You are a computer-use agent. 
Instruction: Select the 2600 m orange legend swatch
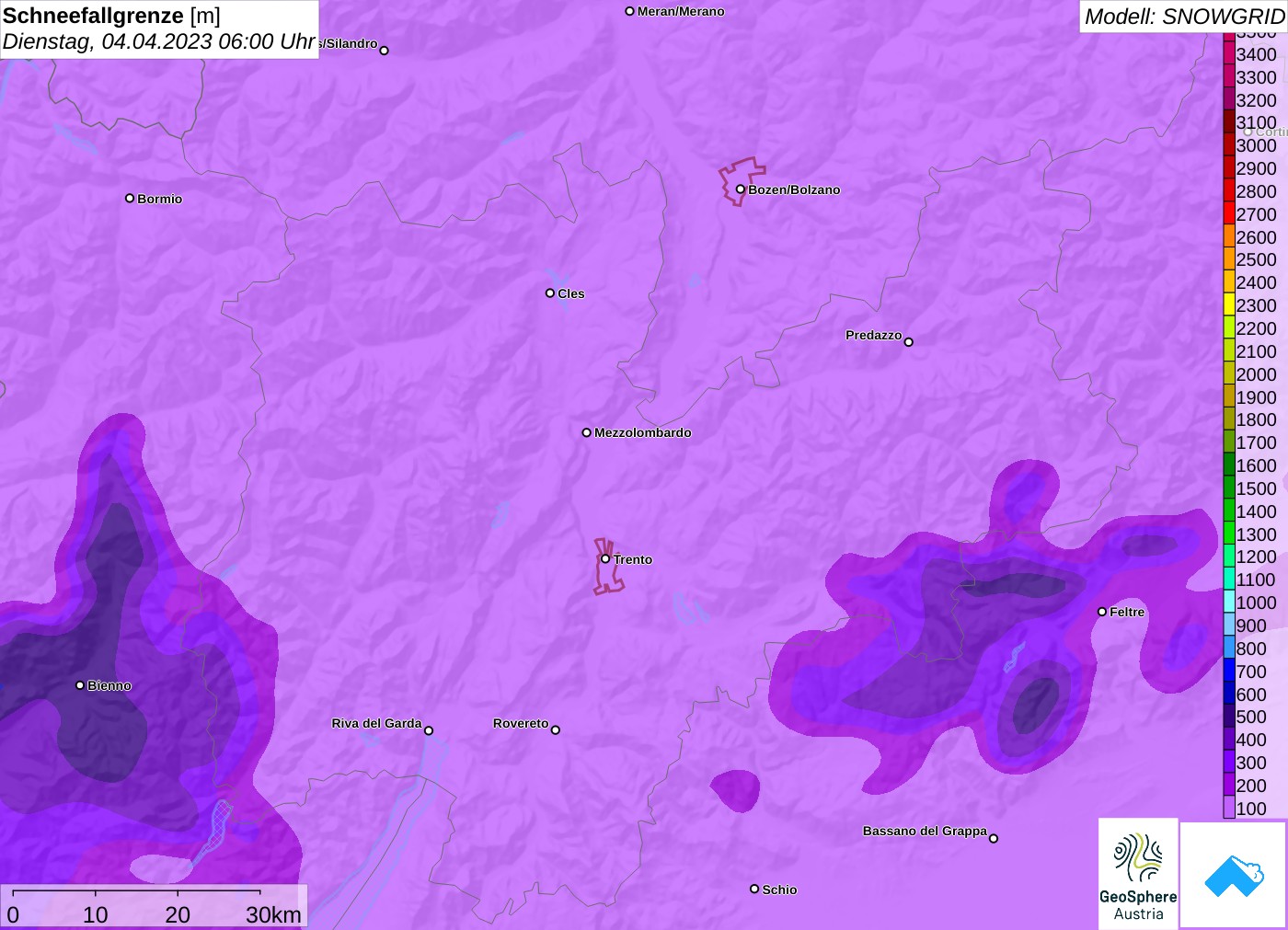point(1229,237)
